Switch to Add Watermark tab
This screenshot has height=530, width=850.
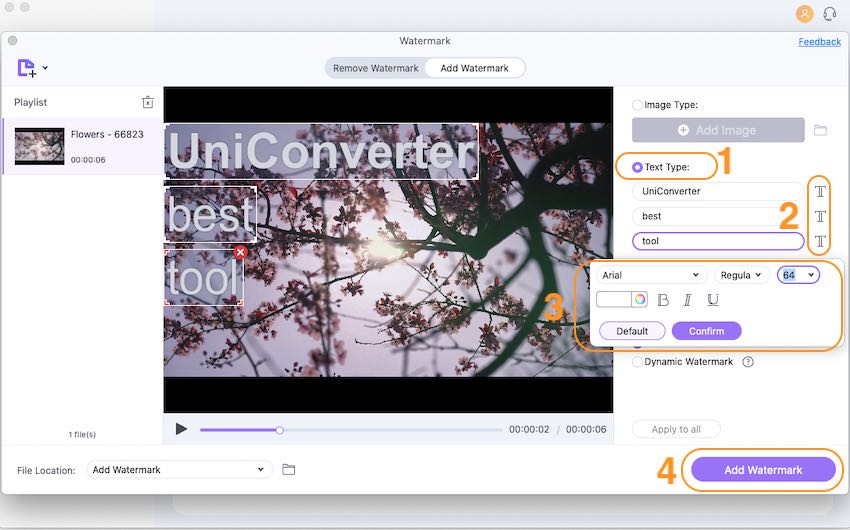coord(474,68)
